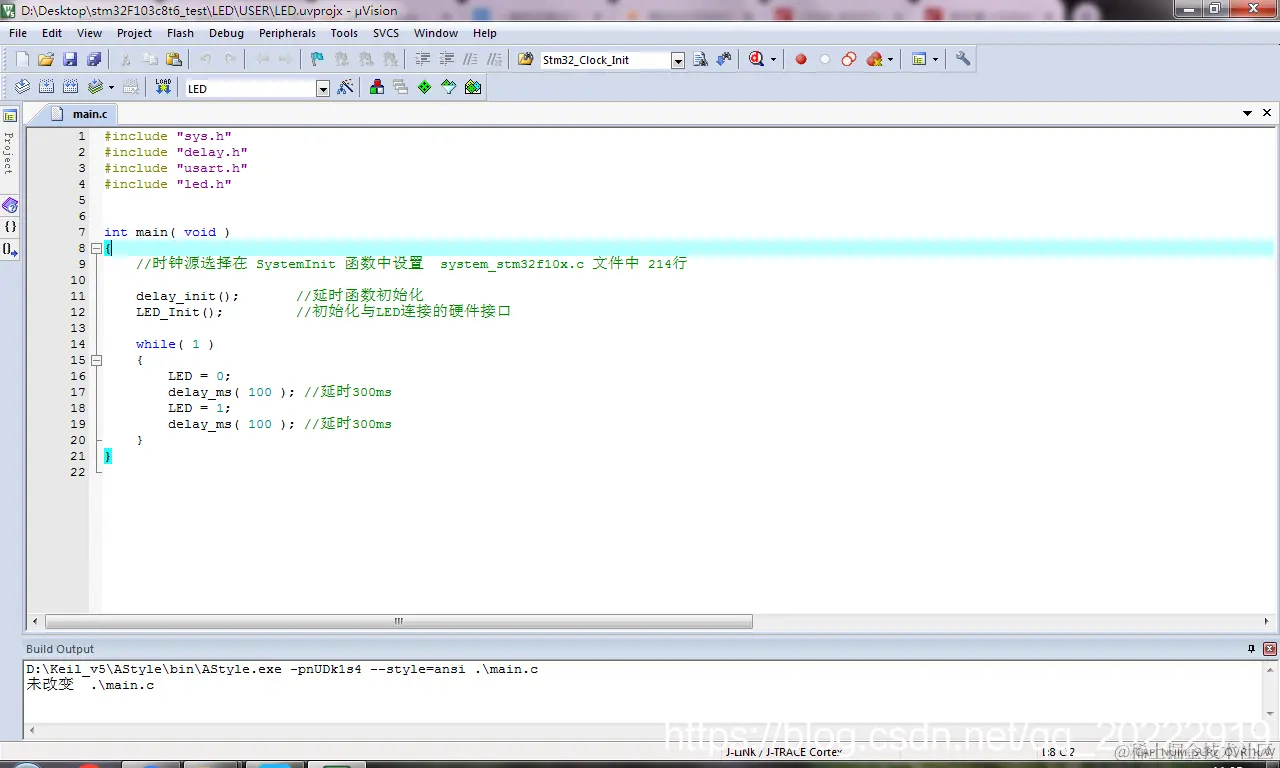Open the Flash menu

pyautogui.click(x=181, y=33)
